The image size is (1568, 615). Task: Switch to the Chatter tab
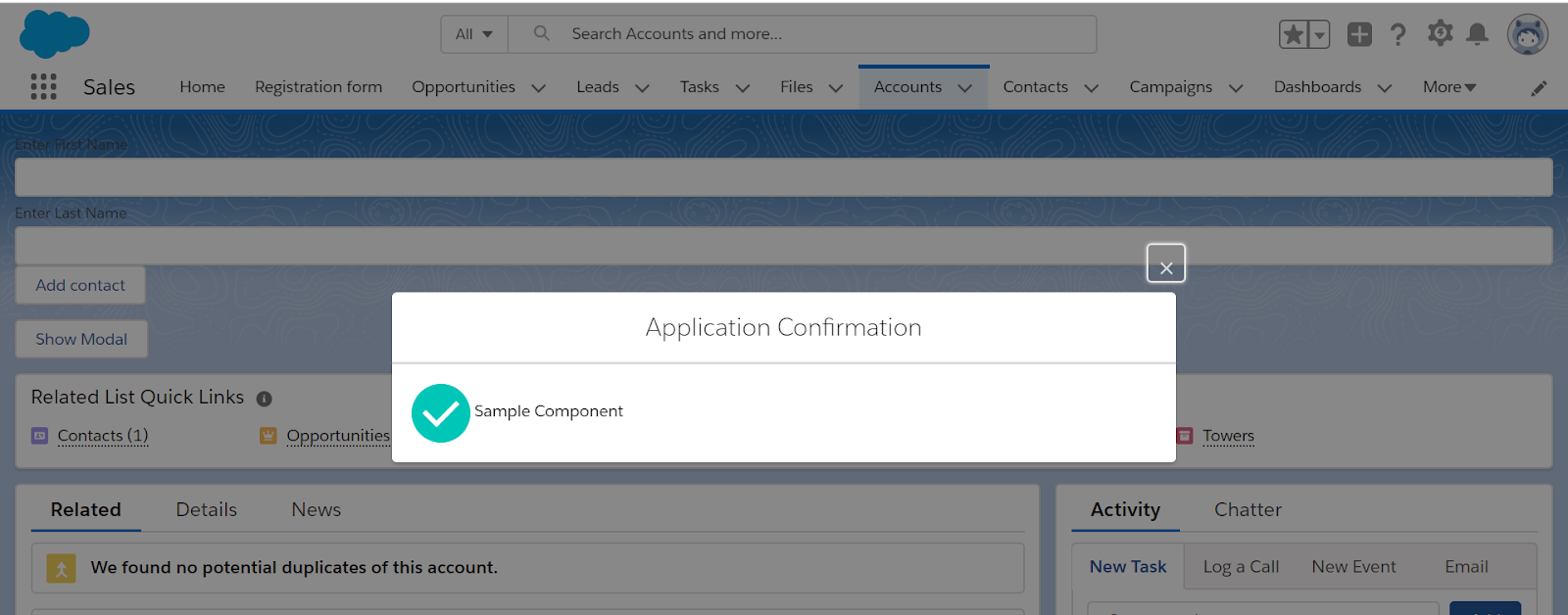1248,510
